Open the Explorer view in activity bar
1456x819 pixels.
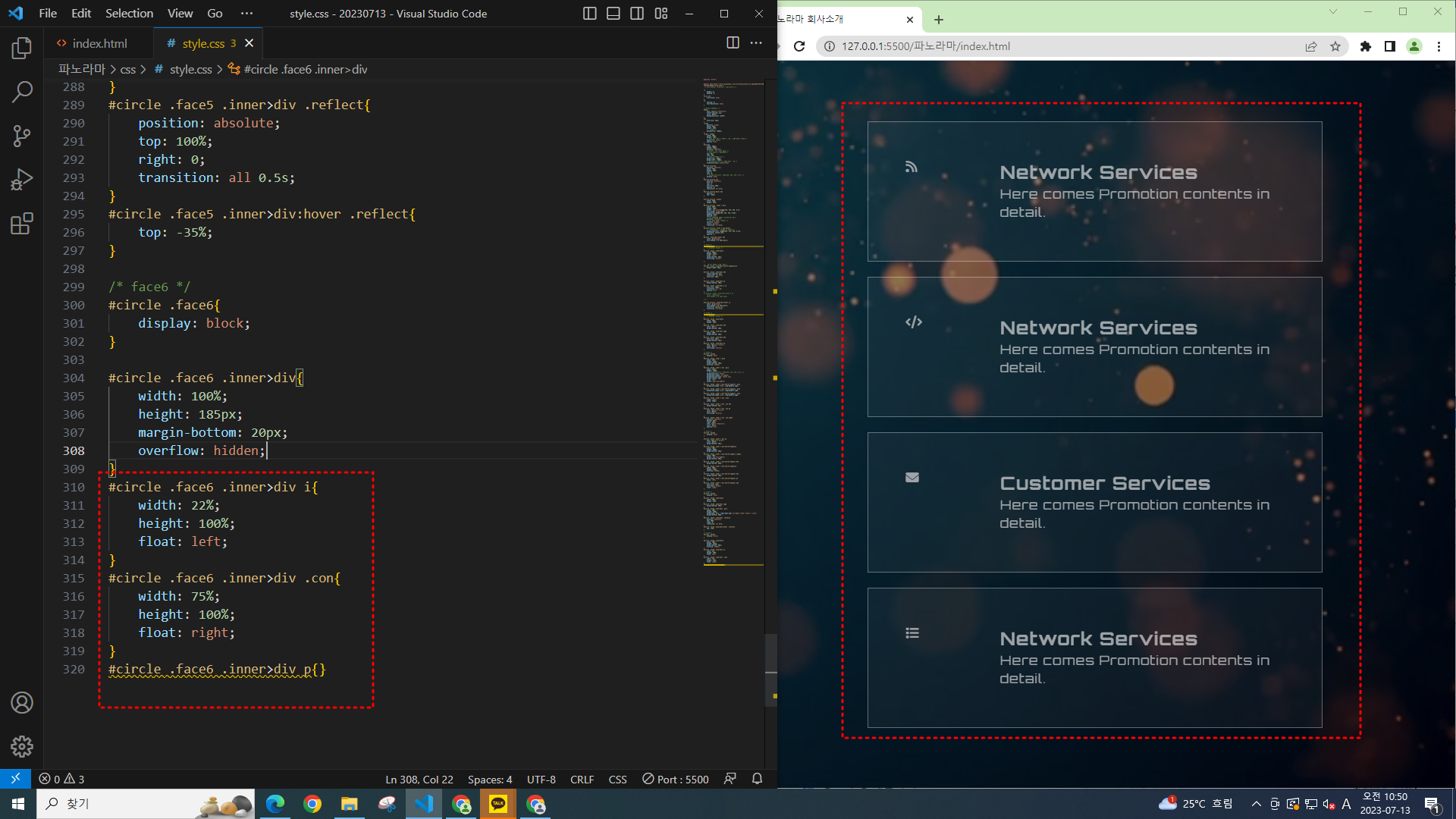(x=22, y=49)
